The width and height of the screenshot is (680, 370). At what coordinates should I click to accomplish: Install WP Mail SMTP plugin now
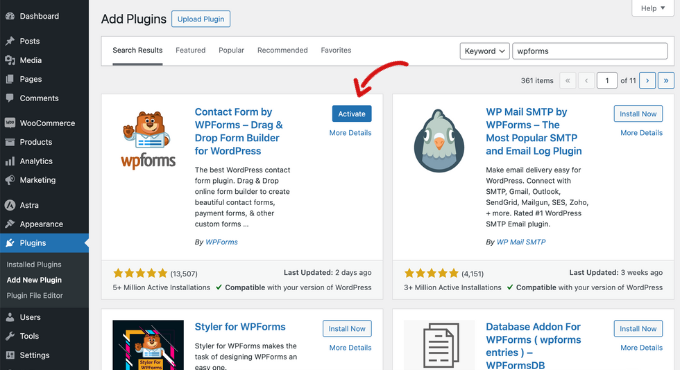638,114
